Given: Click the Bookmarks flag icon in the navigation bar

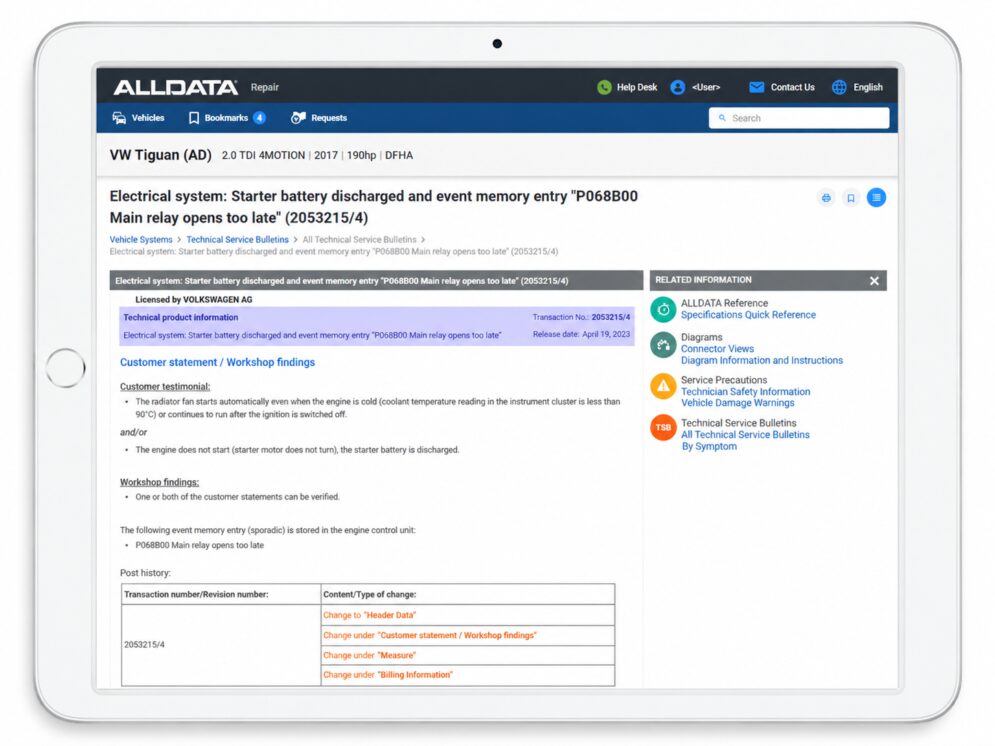Looking at the screenshot, I should click(194, 118).
